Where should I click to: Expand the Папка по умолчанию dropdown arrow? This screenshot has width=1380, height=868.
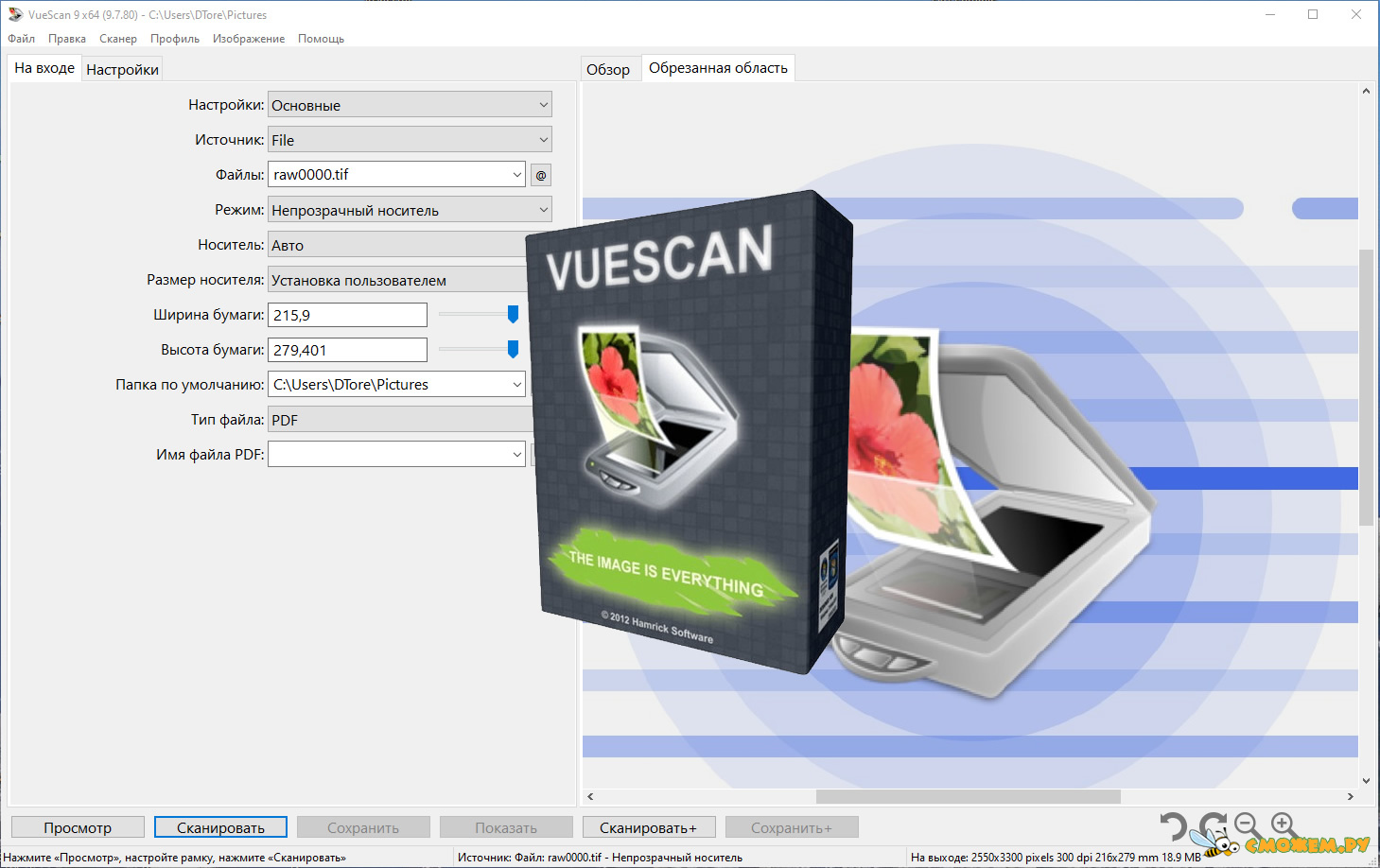click(x=516, y=385)
